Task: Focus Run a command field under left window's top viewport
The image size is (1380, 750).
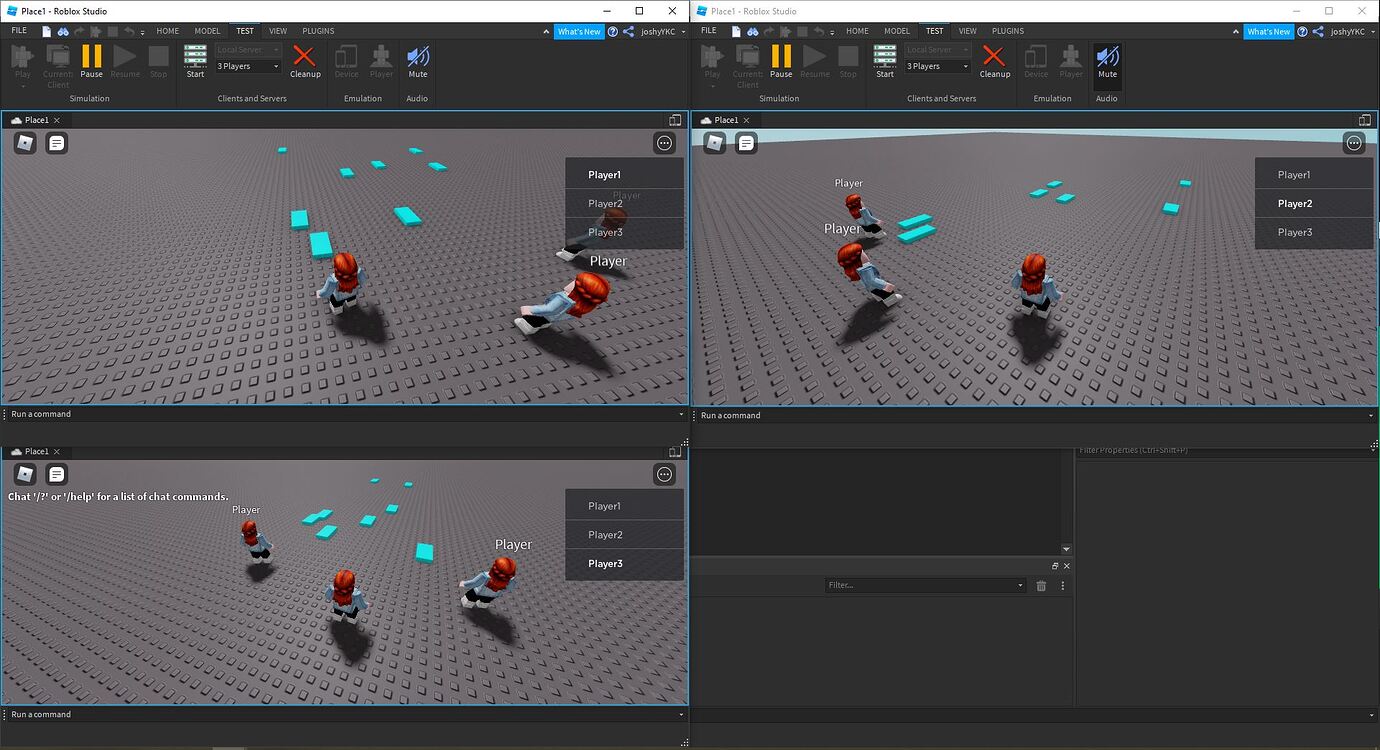Action: 345,414
